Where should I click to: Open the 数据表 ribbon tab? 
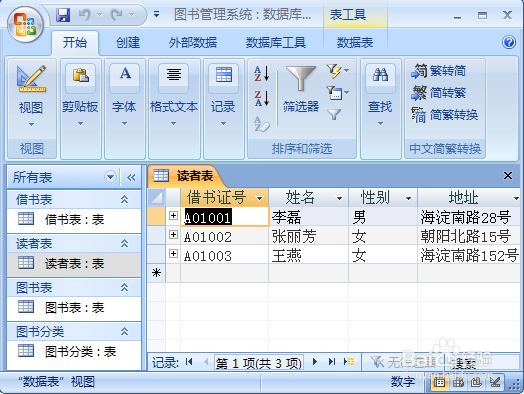coord(355,43)
